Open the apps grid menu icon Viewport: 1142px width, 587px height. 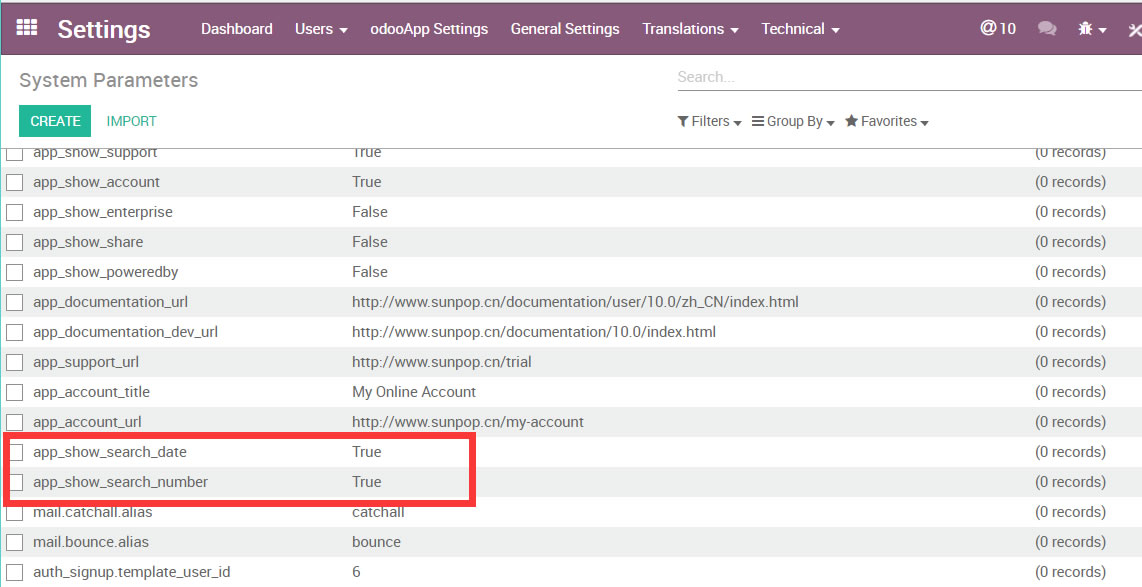[27, 28]
